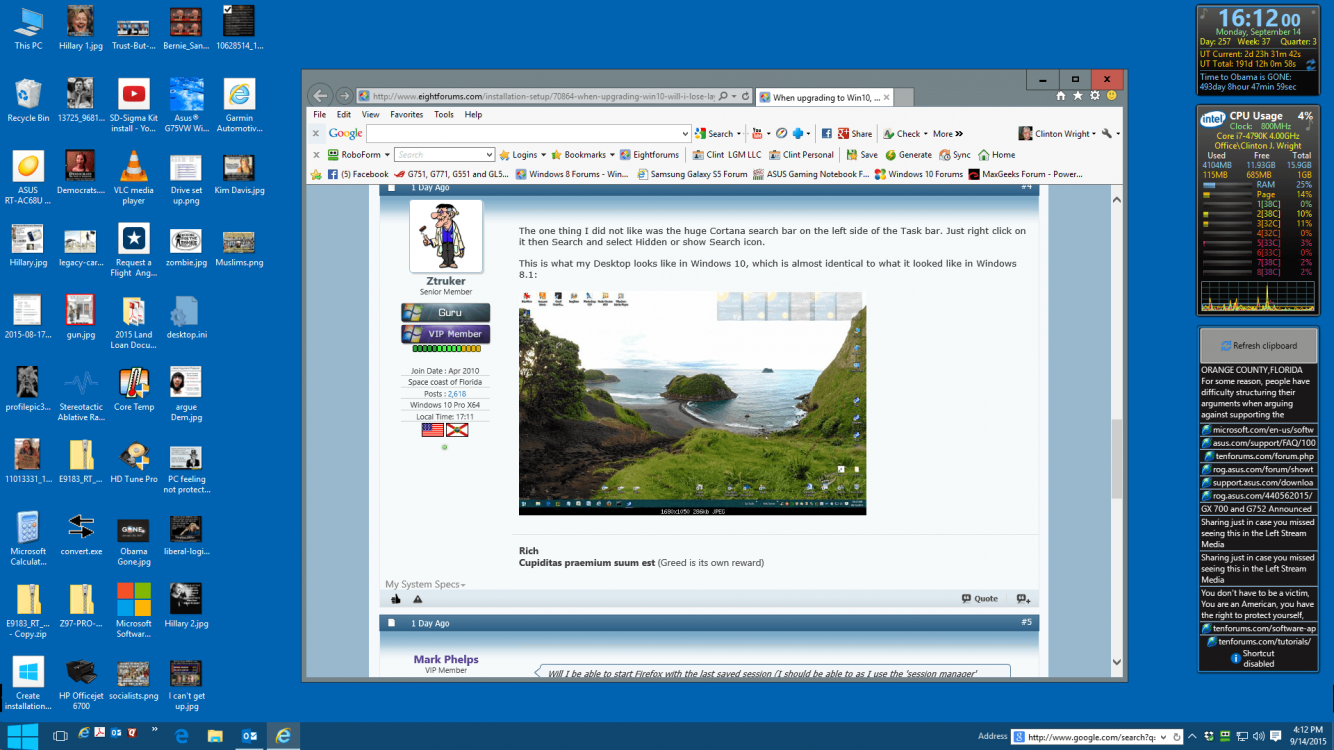This screenshot has height=750, width=1334.
Task: Launch Microsoft Edge from the taskbar
Action: (x=181, y=735)
